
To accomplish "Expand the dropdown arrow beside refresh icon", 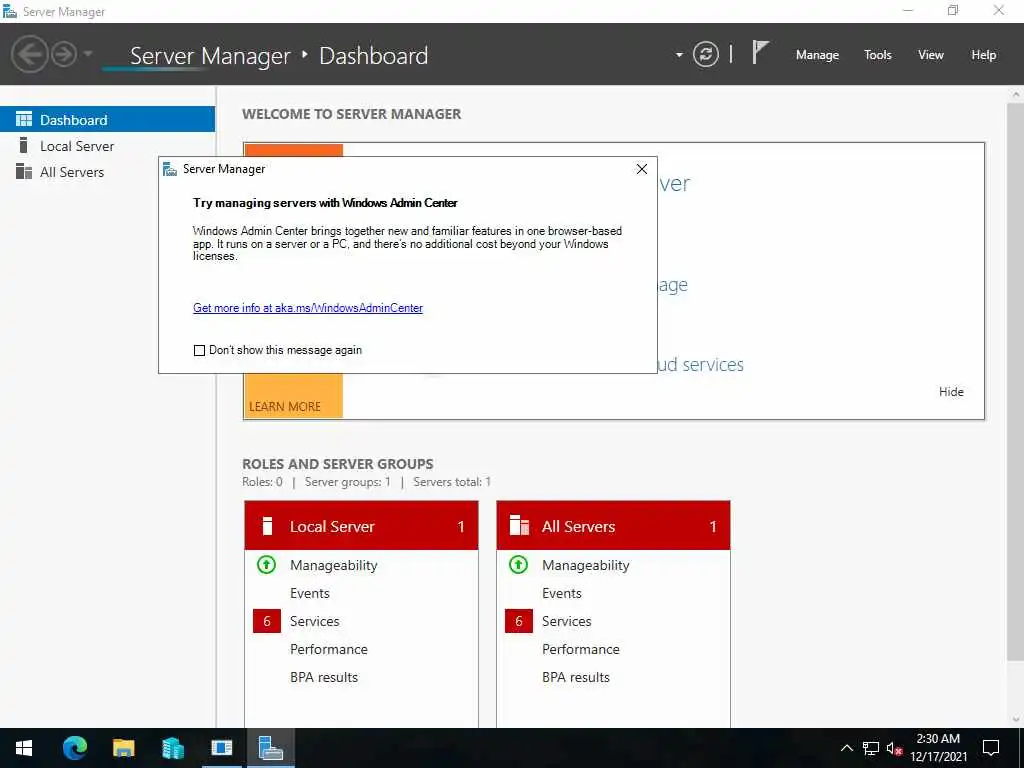I will 679,55.
